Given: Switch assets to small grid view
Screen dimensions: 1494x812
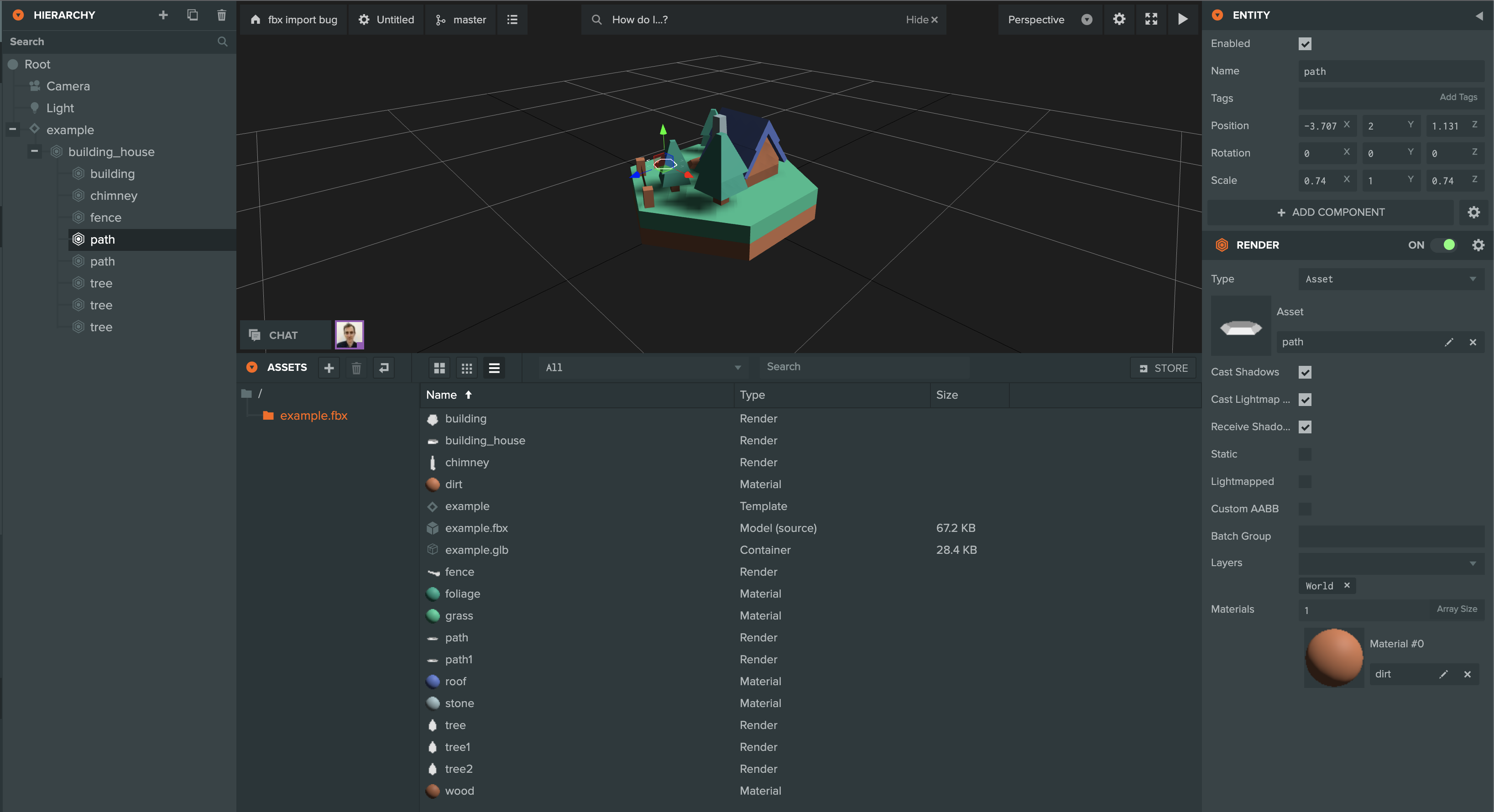Looking at the screenshot, I should point(467,368).
